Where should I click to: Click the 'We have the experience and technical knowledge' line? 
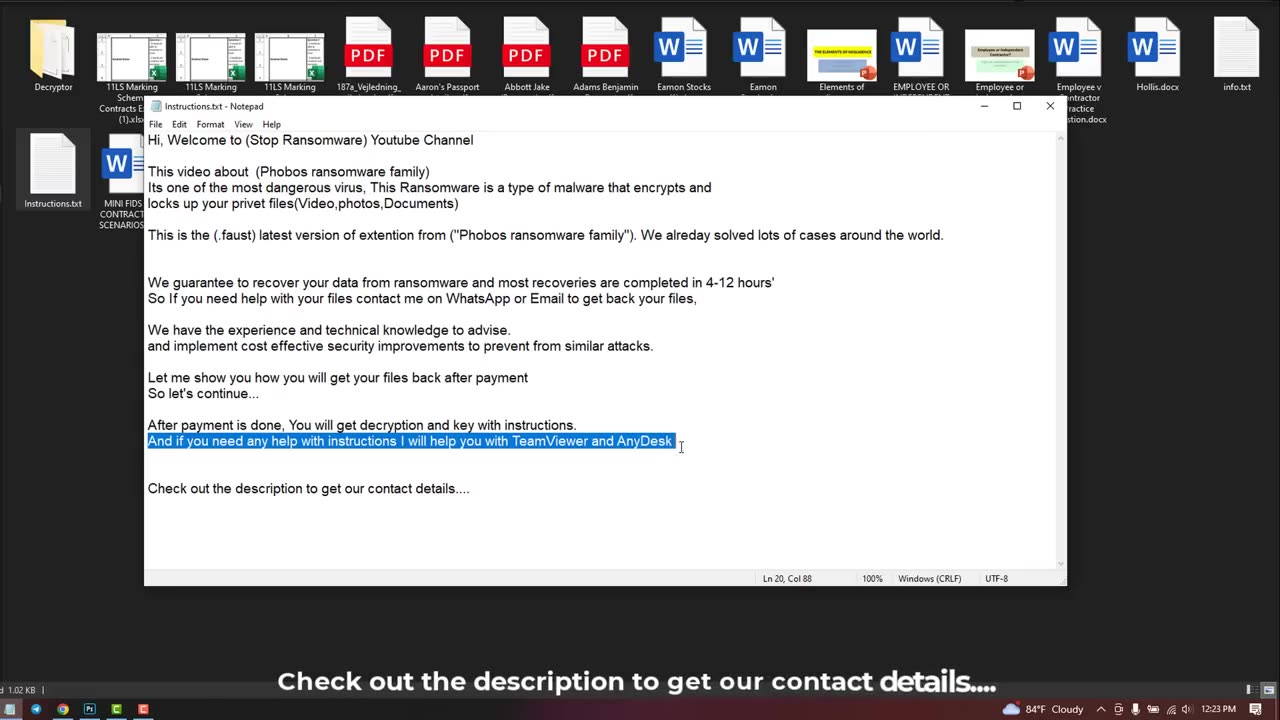click(x=329, y=330)
